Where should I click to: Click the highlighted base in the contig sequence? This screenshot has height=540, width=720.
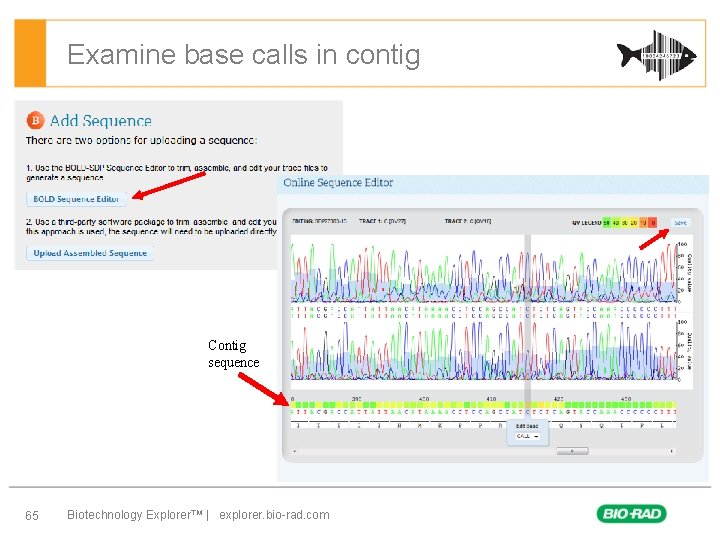528,412
